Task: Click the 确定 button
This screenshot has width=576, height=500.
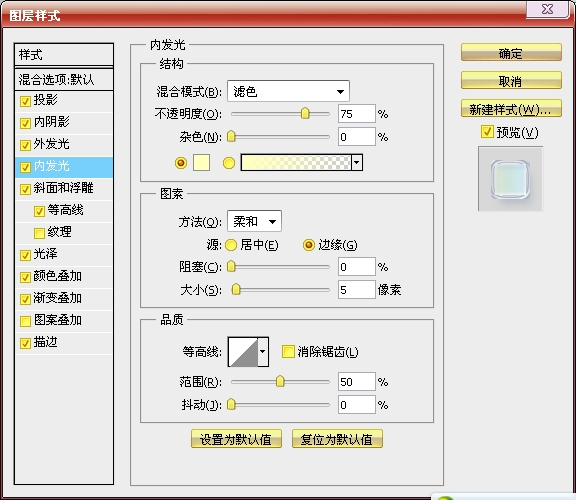Action: [x=511, y=53]
